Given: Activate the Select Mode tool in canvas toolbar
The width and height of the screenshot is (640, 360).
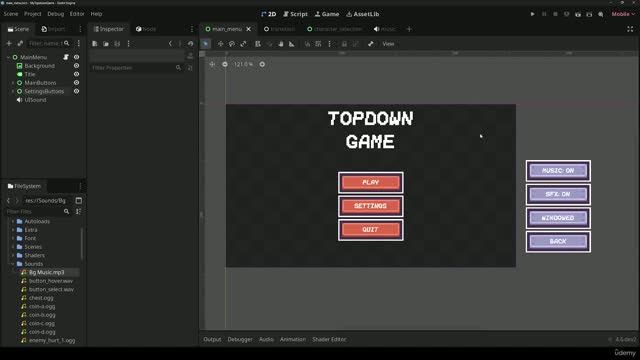Looking at the screenshot, I should [x=206, y=44].
